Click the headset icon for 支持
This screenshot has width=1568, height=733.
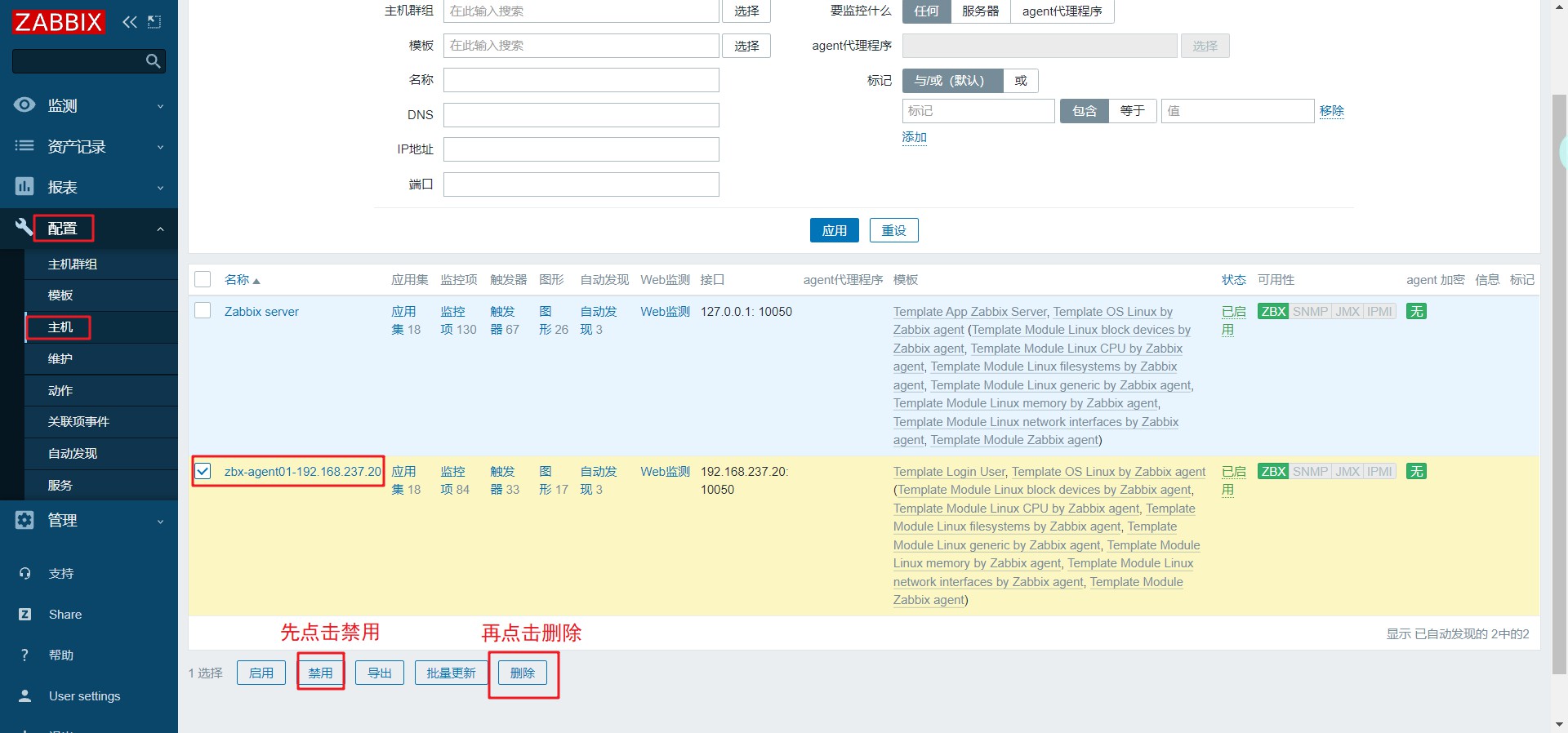click(x=24, y=573)
